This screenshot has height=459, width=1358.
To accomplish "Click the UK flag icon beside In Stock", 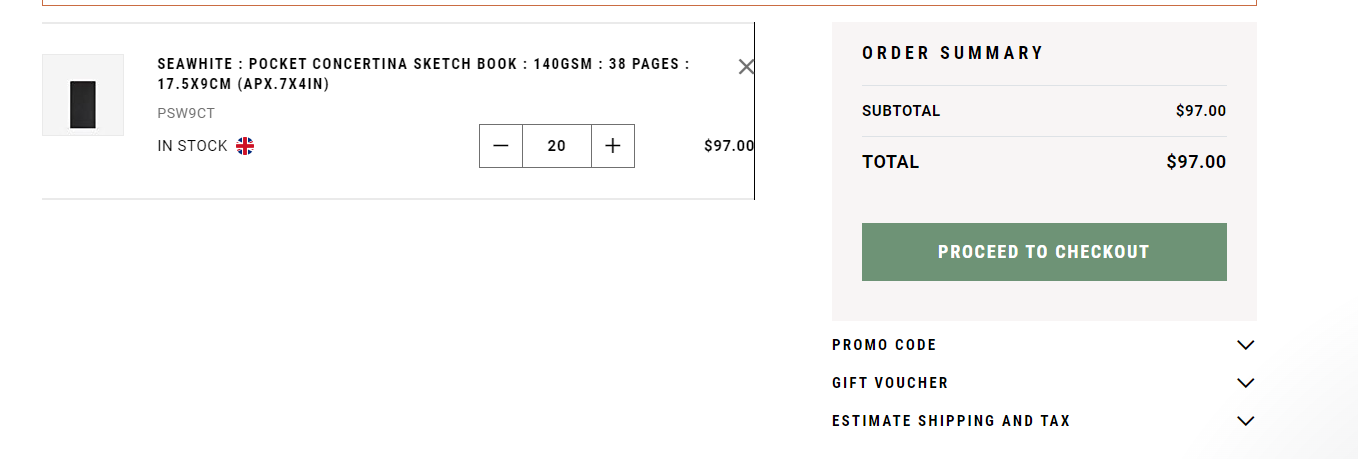I will click(x=245, y=146).
